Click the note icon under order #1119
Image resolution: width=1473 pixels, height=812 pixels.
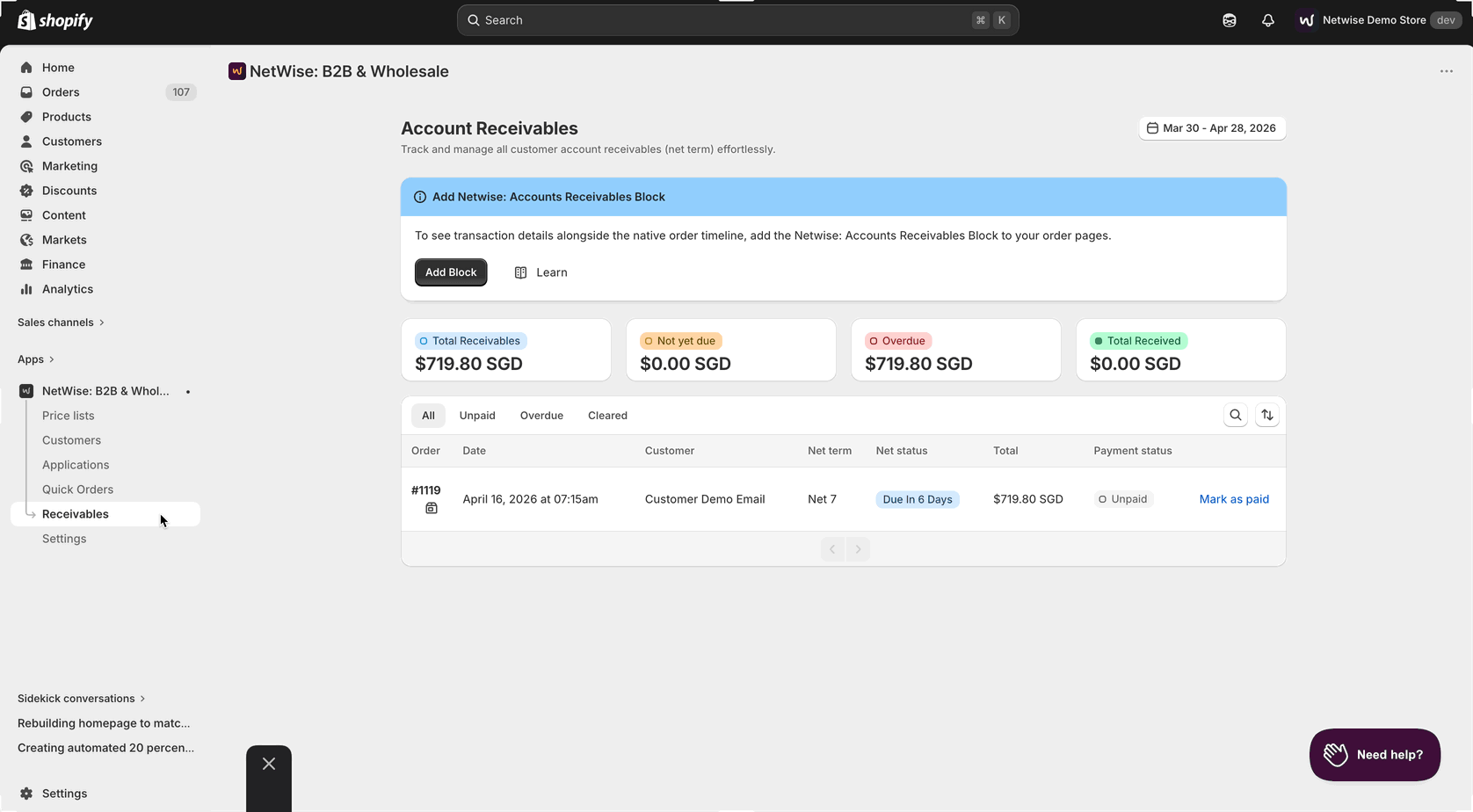point(432,508)
